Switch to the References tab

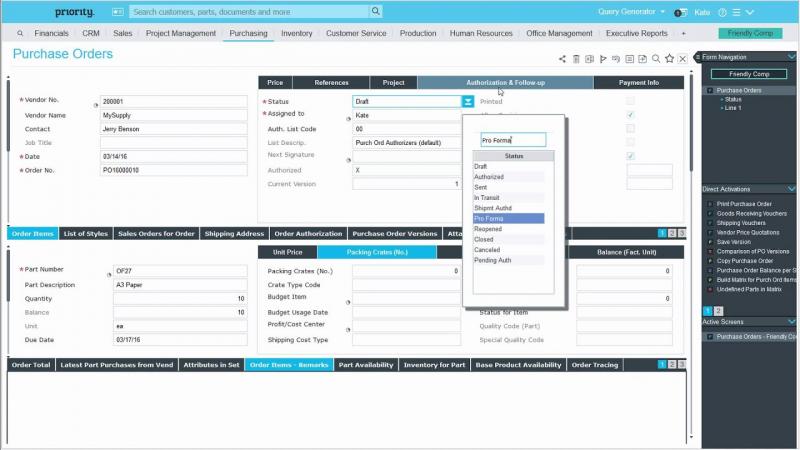(331, 83)
